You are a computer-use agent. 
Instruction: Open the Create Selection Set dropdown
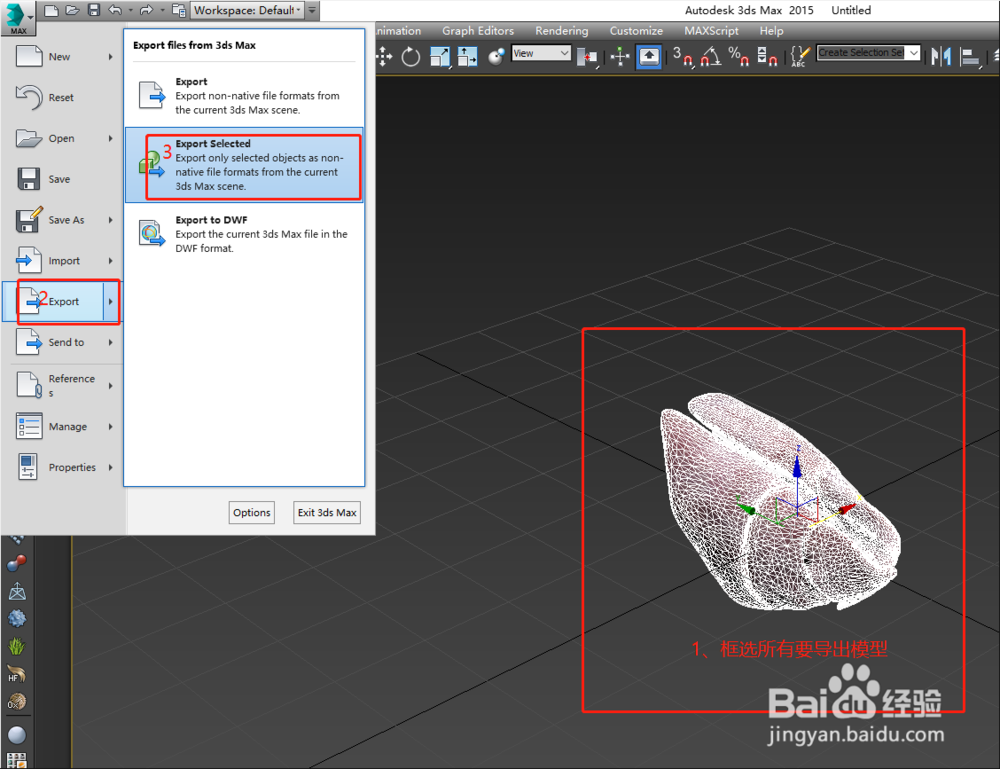pos(869,52)
